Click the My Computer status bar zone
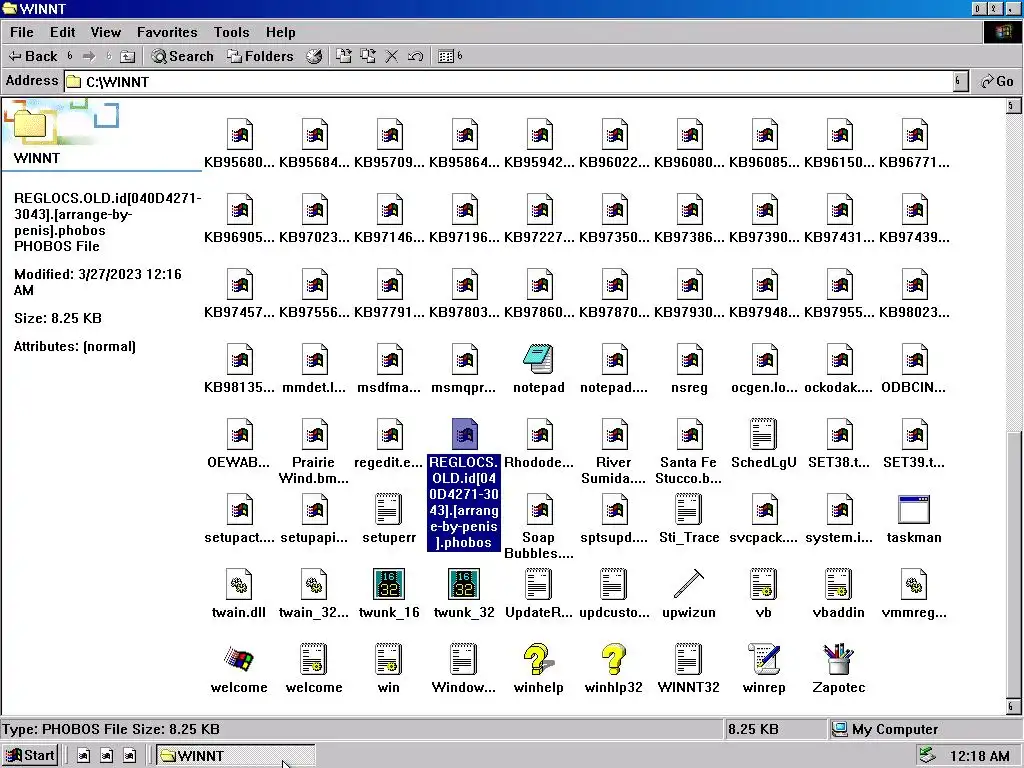The height and width of the screenshot is (768, 1024). pyautogui.click(x=923, y=729)
